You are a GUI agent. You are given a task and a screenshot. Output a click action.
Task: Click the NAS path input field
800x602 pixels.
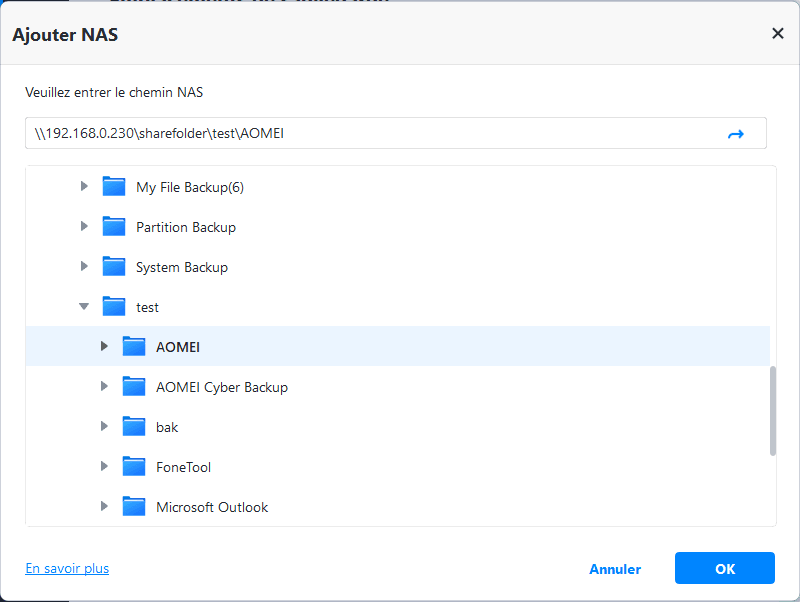click(370, 134)
